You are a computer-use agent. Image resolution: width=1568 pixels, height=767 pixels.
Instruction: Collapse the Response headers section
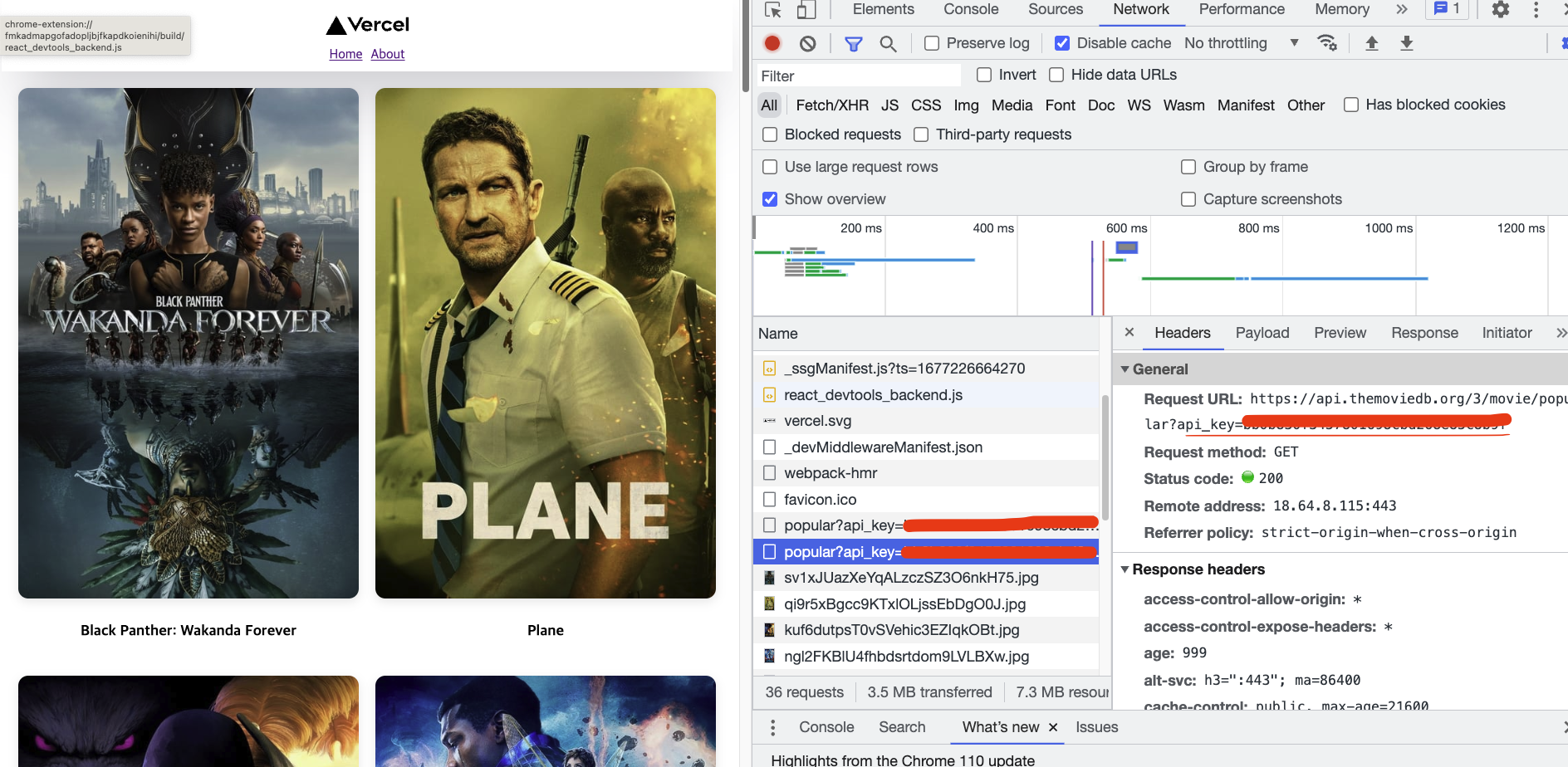pyautogui.click(x=1125, y=569)
